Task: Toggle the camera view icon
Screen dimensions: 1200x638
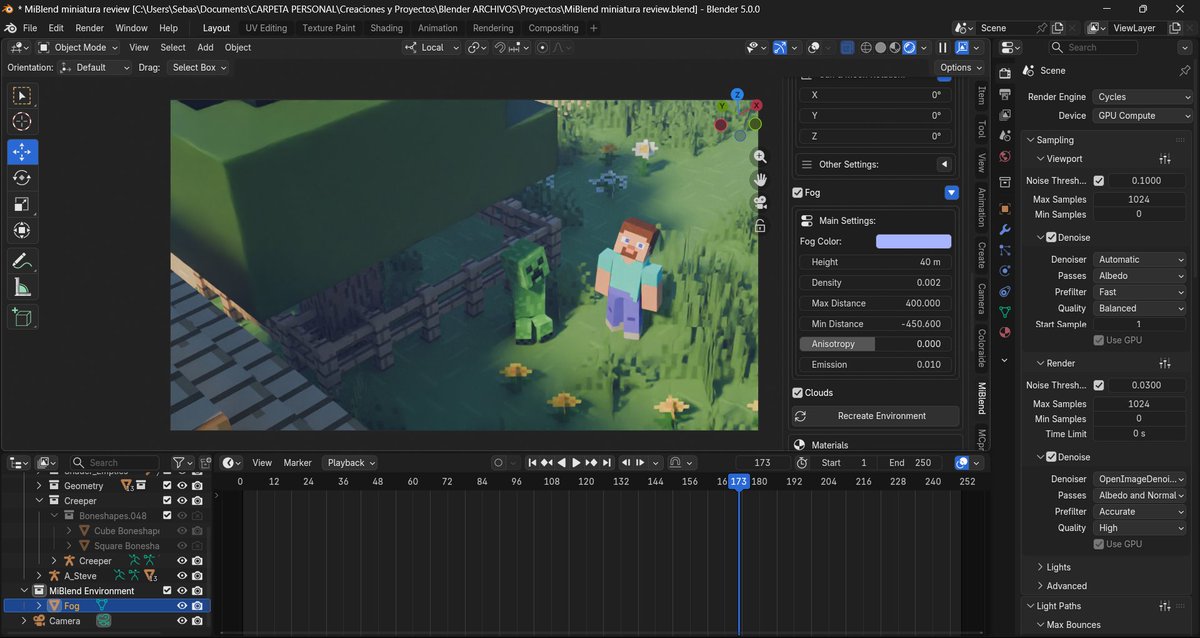Action: [760, 203]
